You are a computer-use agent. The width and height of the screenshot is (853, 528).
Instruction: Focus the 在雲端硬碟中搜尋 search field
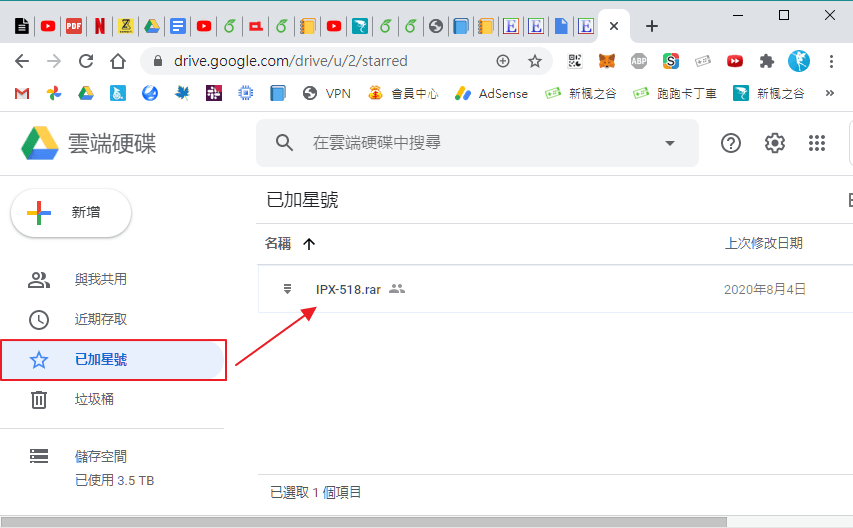coord(477,143)
